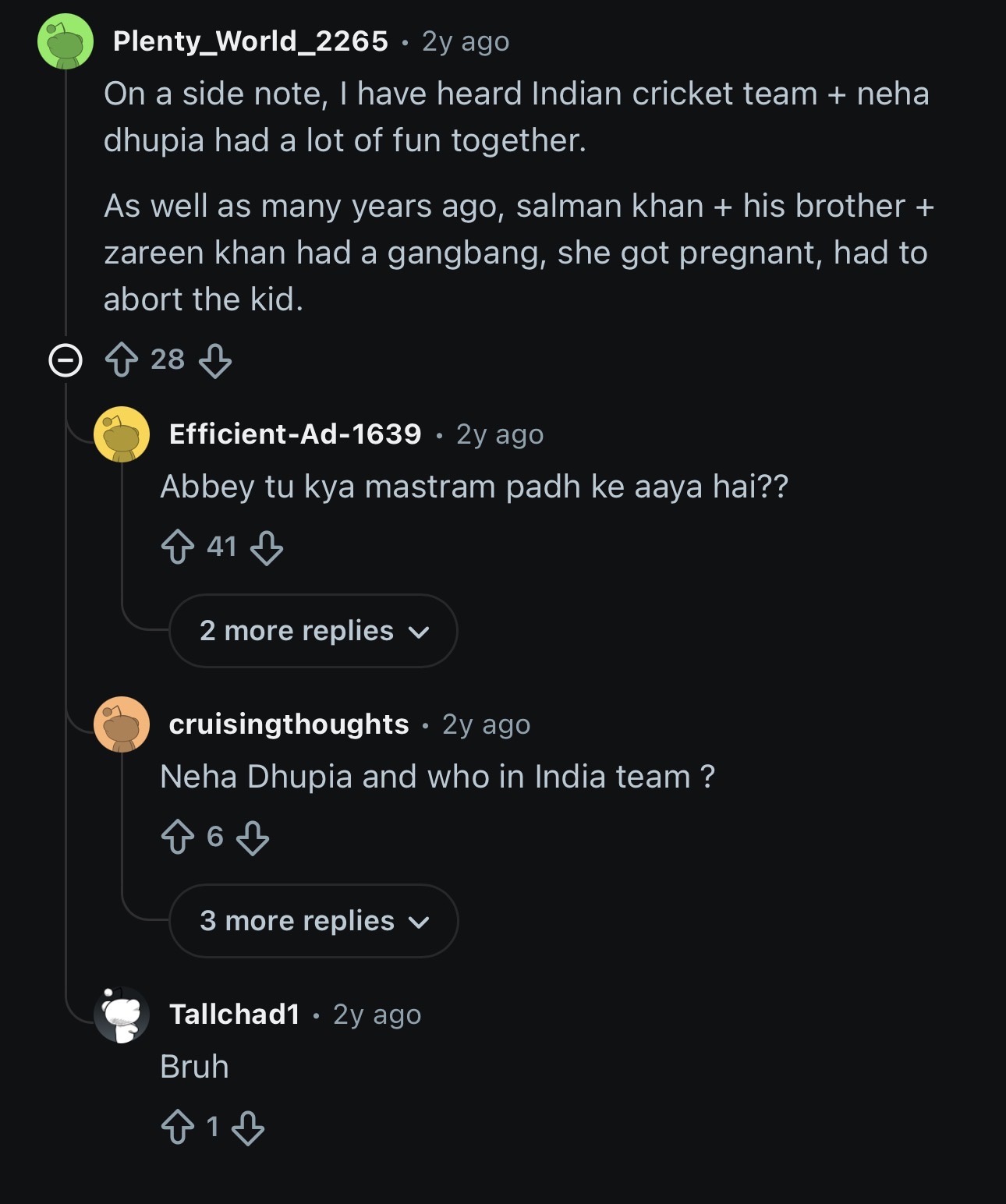
Task: Collapse the Plenty_World_2265 comment thread
Action: tap(66, 360)
